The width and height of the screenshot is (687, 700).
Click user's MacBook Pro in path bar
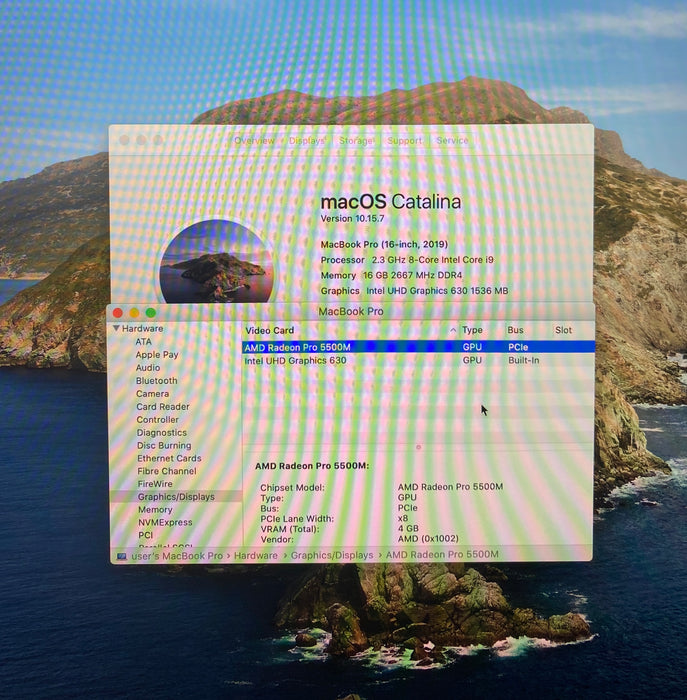coord(177,556)
